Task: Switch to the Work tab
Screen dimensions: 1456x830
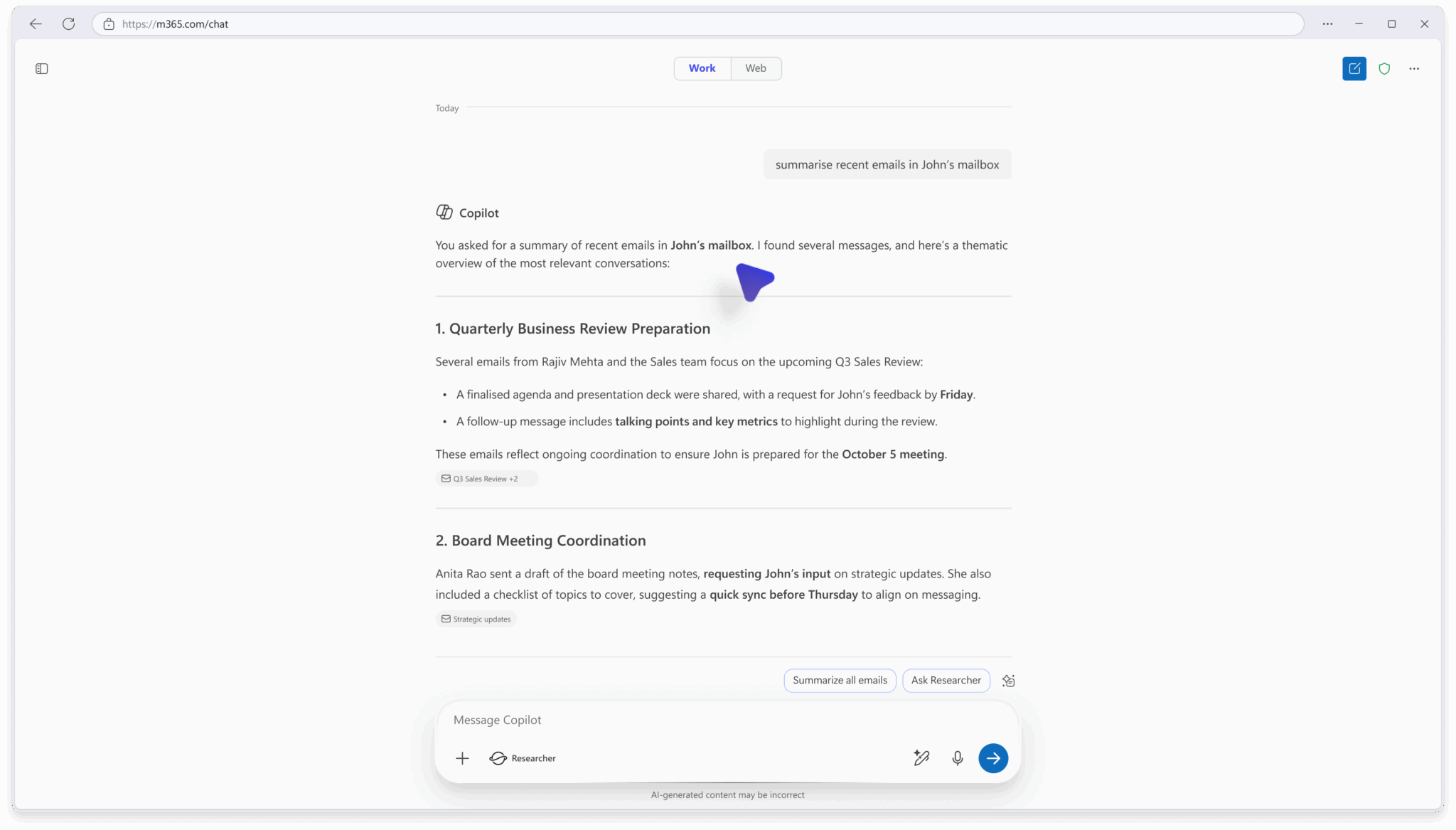Action: [702, 68]
